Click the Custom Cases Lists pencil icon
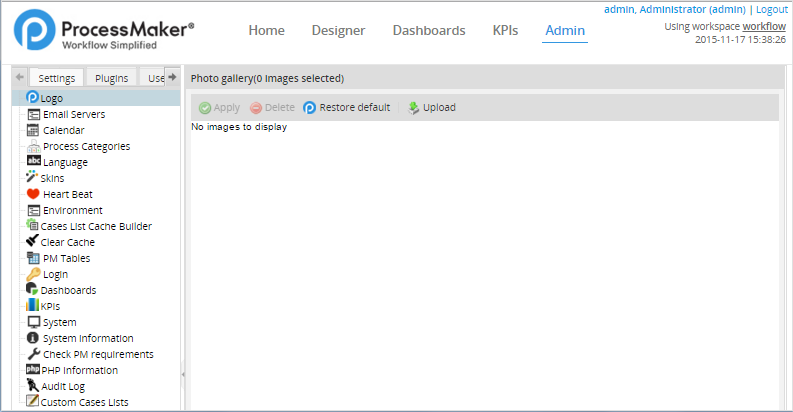 tap(33, 402)
